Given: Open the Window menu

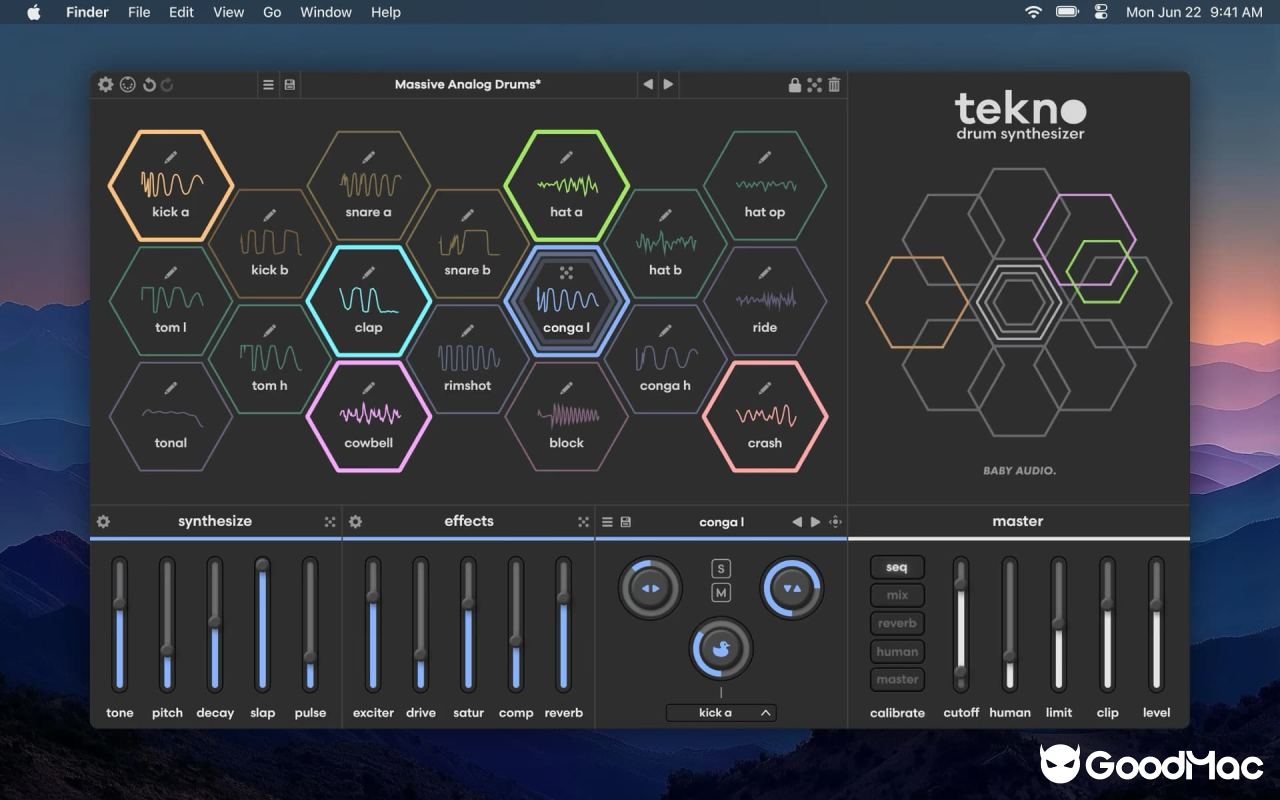Looking at the screenshot, I should tap(326, 12).
